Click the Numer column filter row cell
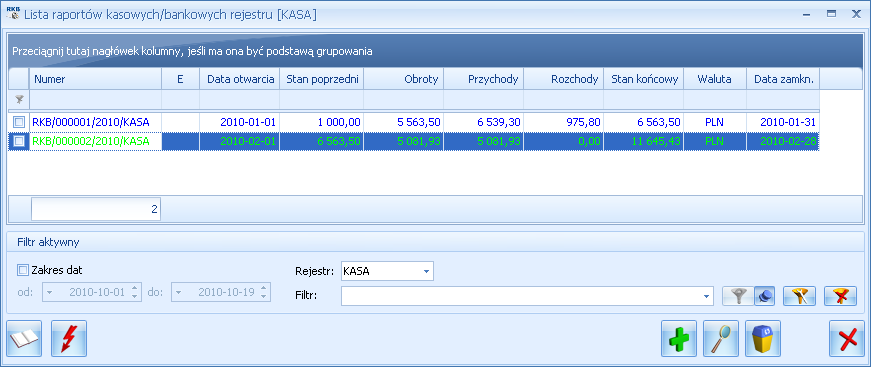This screenshot has width=871, height=367. coord(96,99)
